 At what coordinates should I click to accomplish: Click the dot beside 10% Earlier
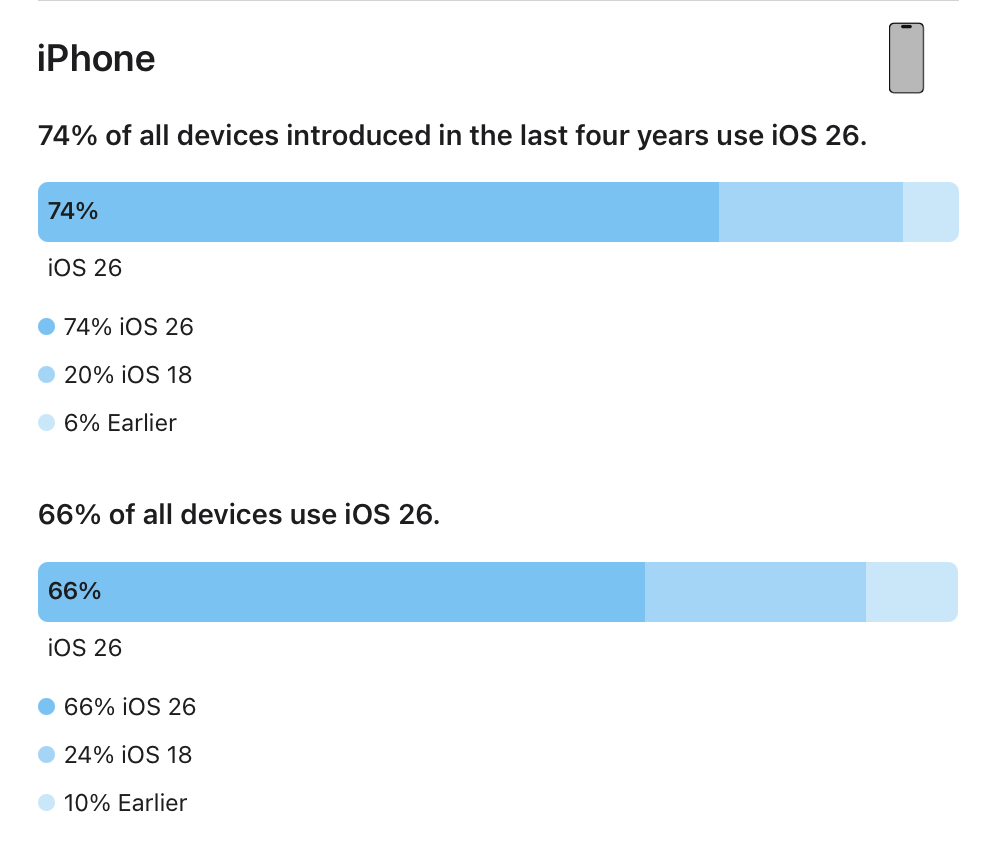[x=46, y=803]
